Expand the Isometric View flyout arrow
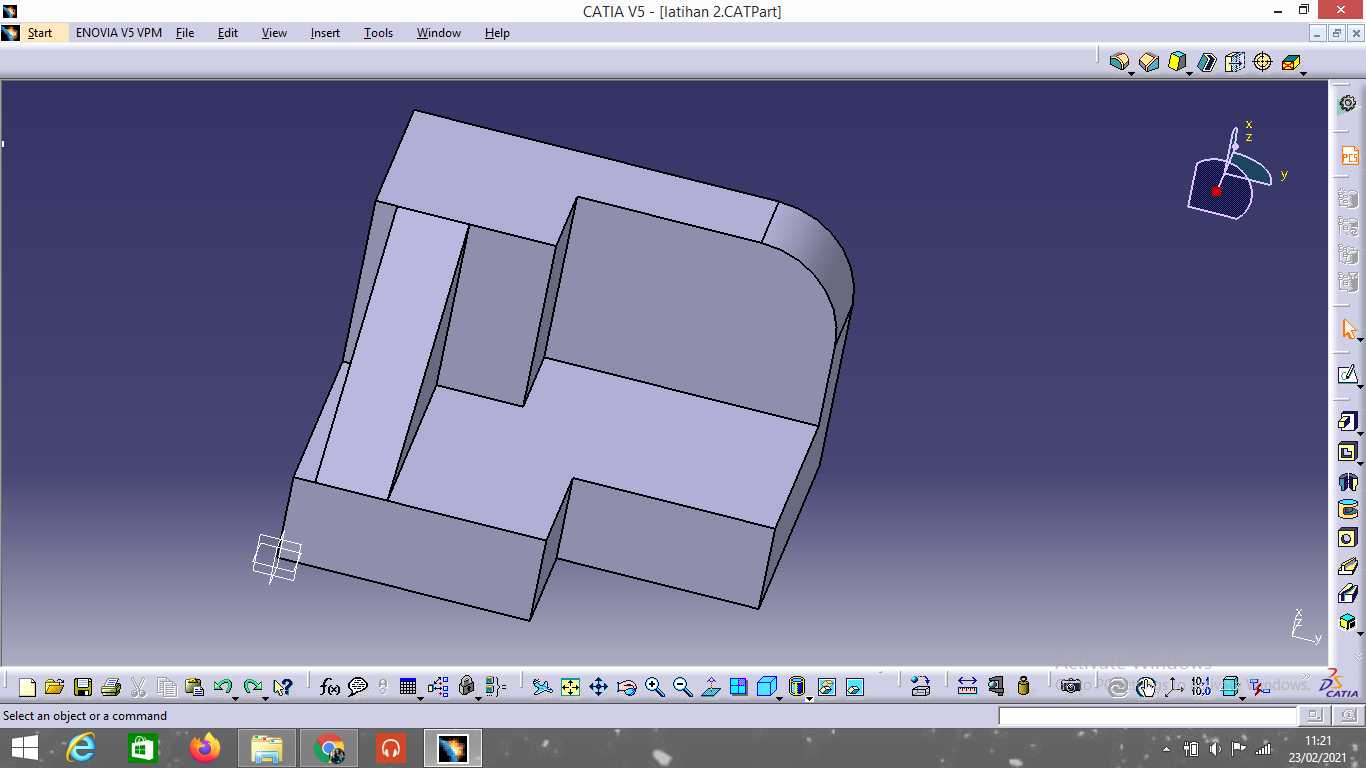Screen dimensions: 1366x768 (780, 697)
